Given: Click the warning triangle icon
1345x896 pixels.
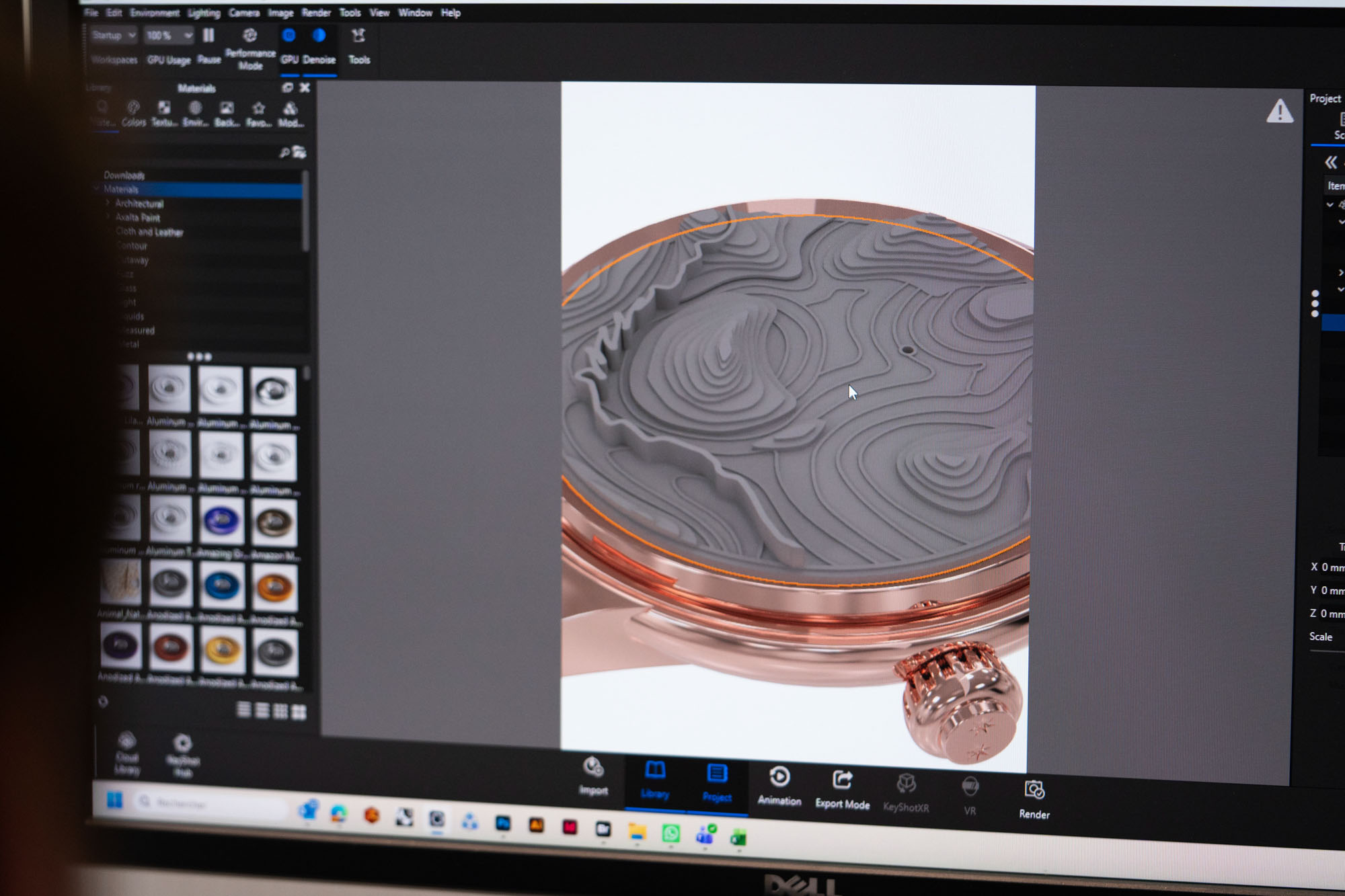Looking at the screenshot, I should click(1279, 112).
